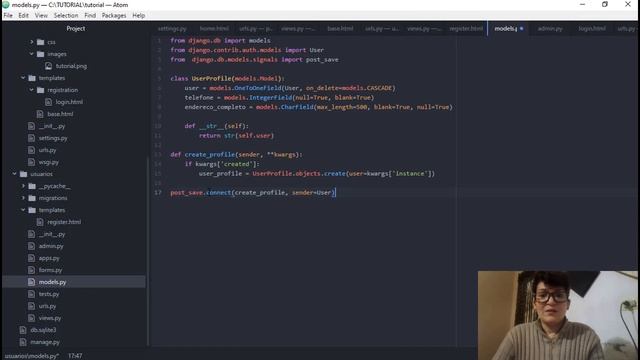The width and height of the screenshot is (640, 360).
Task: Open tests.py in the project tree
Action: pos(49,294)
